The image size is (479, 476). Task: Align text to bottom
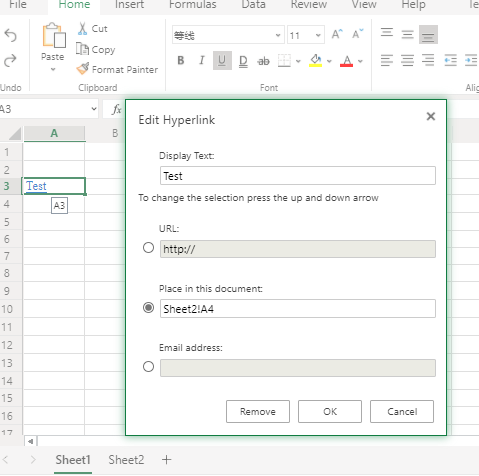[428, 35]
